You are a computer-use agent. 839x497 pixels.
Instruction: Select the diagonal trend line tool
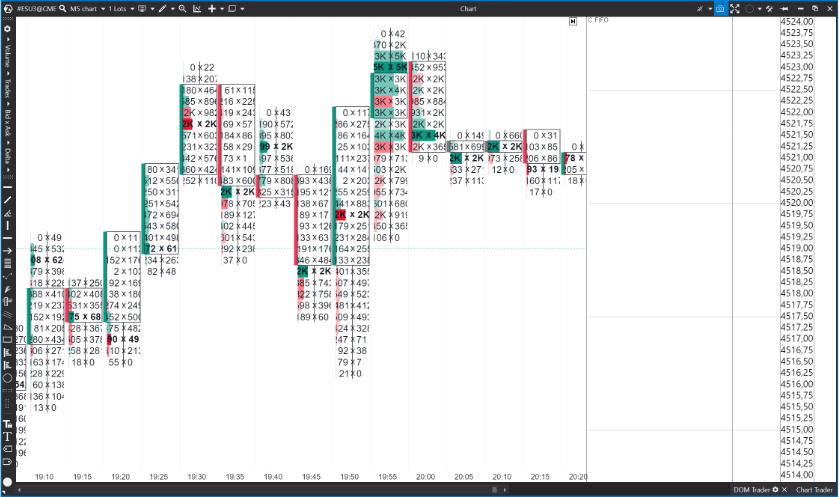point(7,200)
